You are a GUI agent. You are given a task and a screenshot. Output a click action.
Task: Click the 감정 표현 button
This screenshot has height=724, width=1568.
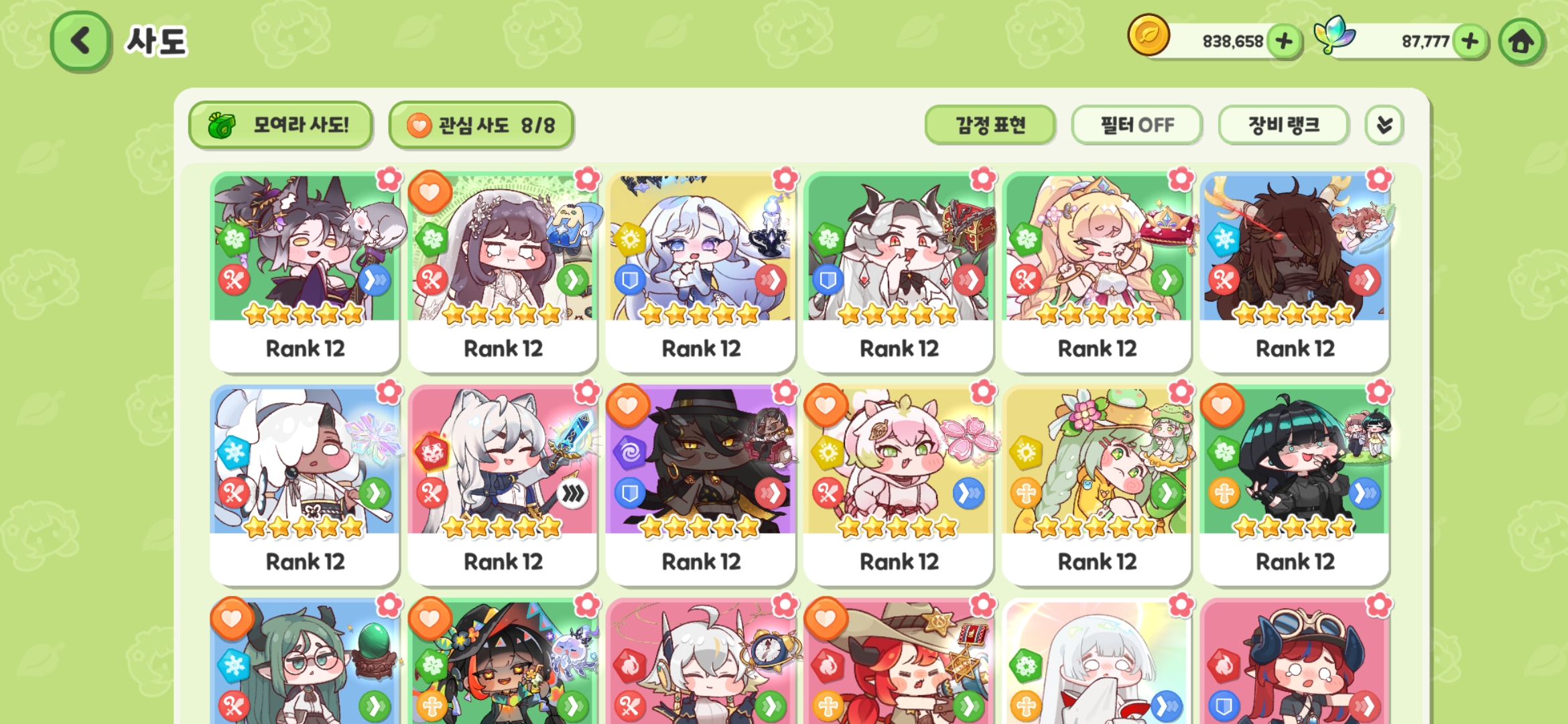point(990,125)
